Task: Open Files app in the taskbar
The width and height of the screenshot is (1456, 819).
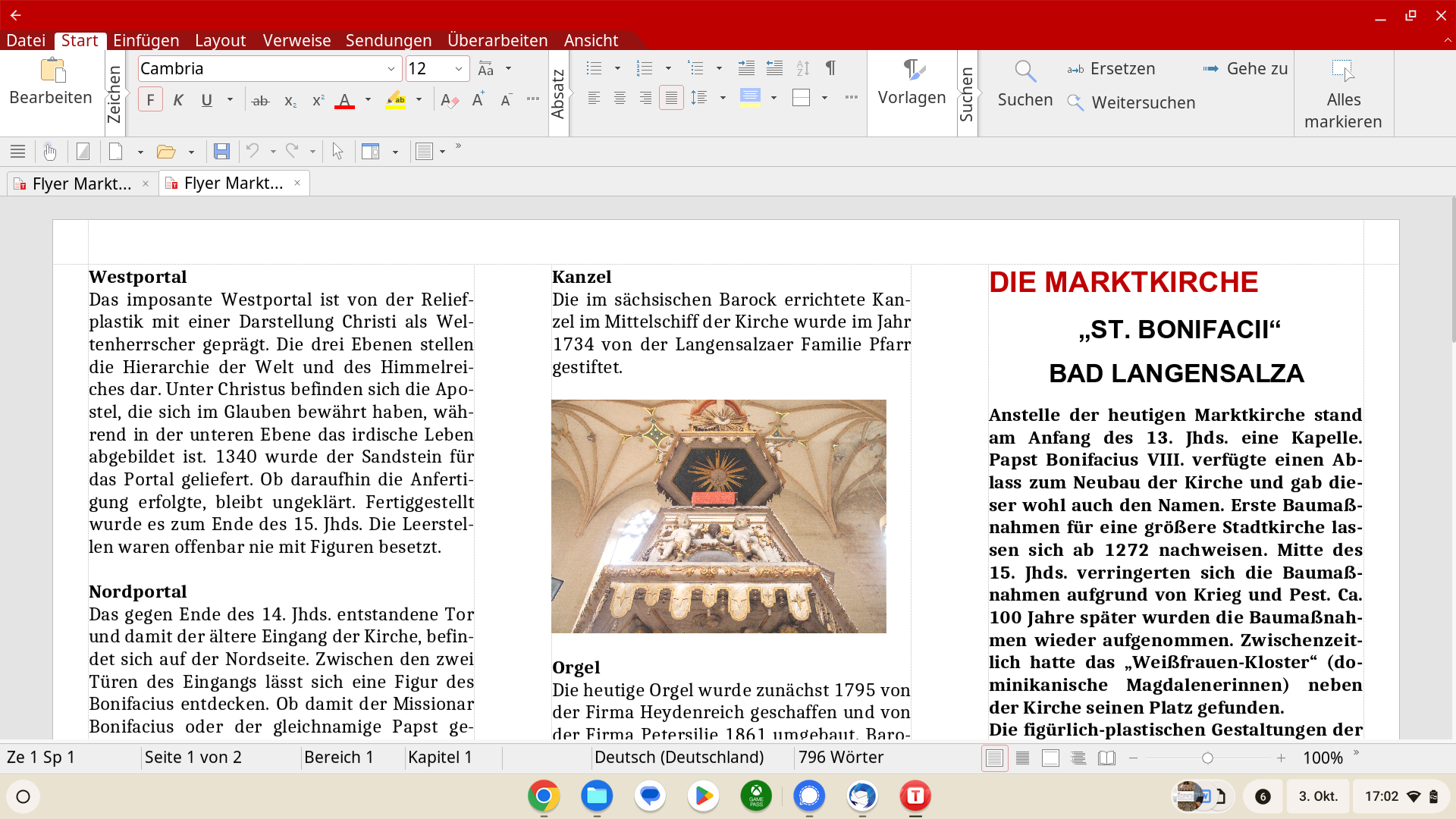Action: [597, 796]
